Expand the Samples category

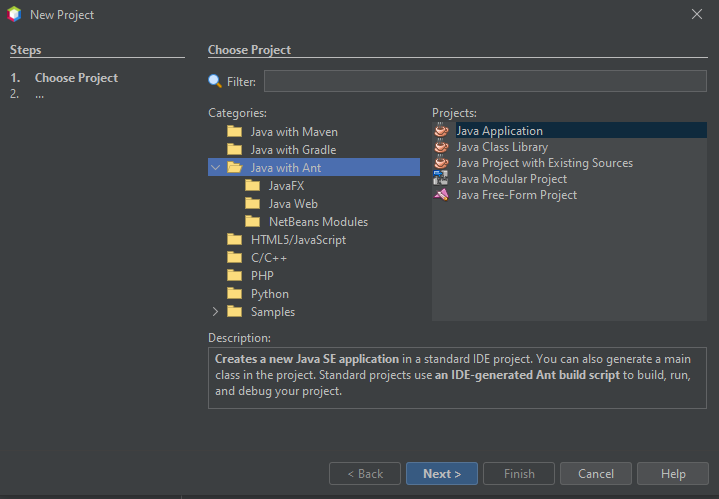pyautogui.click(x=215, y=312)
